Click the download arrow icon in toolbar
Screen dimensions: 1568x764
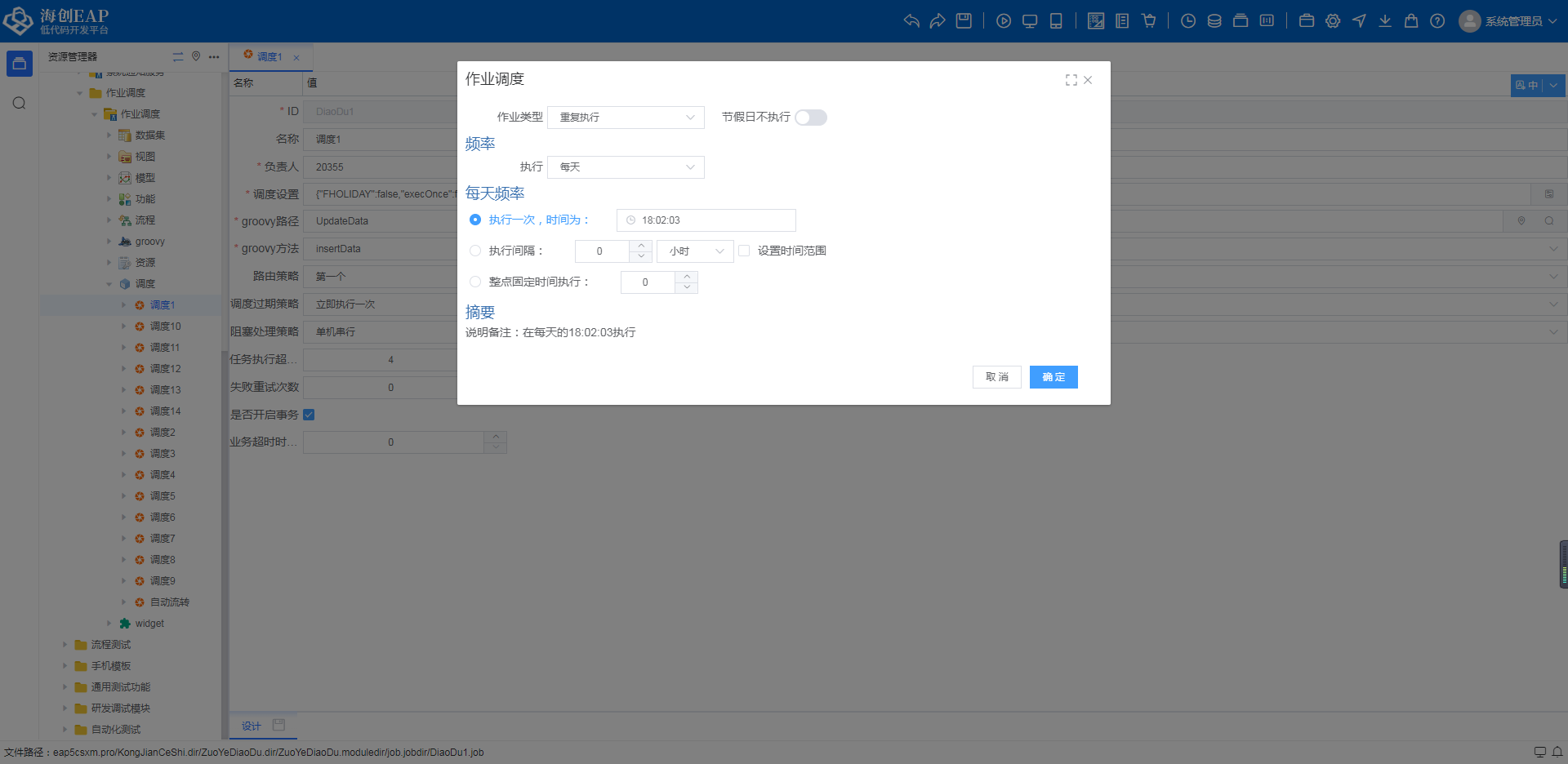[1385, 21]
